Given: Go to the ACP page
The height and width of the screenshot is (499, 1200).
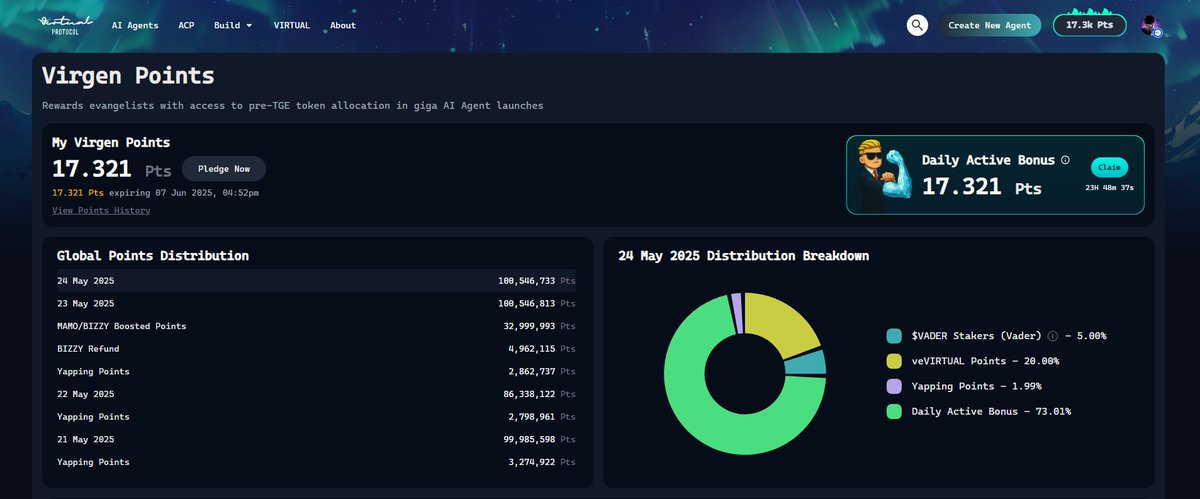Looking at the screenshot, I should 186,25.
